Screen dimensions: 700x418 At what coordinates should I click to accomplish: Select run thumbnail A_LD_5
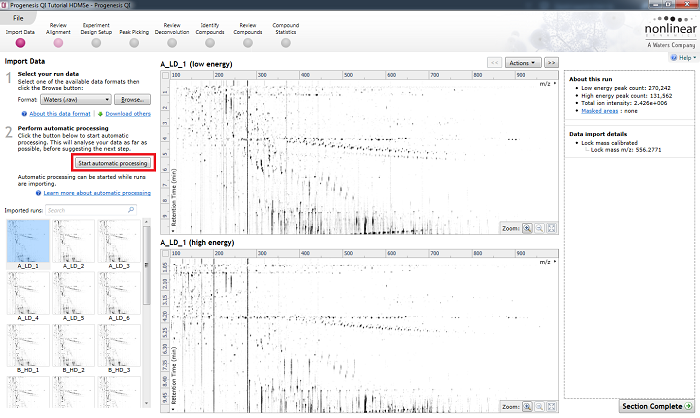[74, 297]
